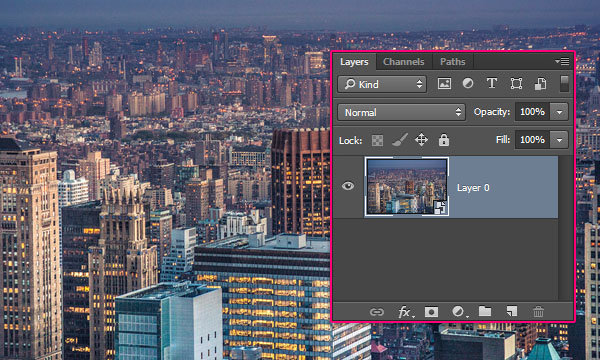Viewport: 600px width, 360px height.
Task: Click the smart object badge on Layer 0 thumbnail
Action: coord(440,208)
